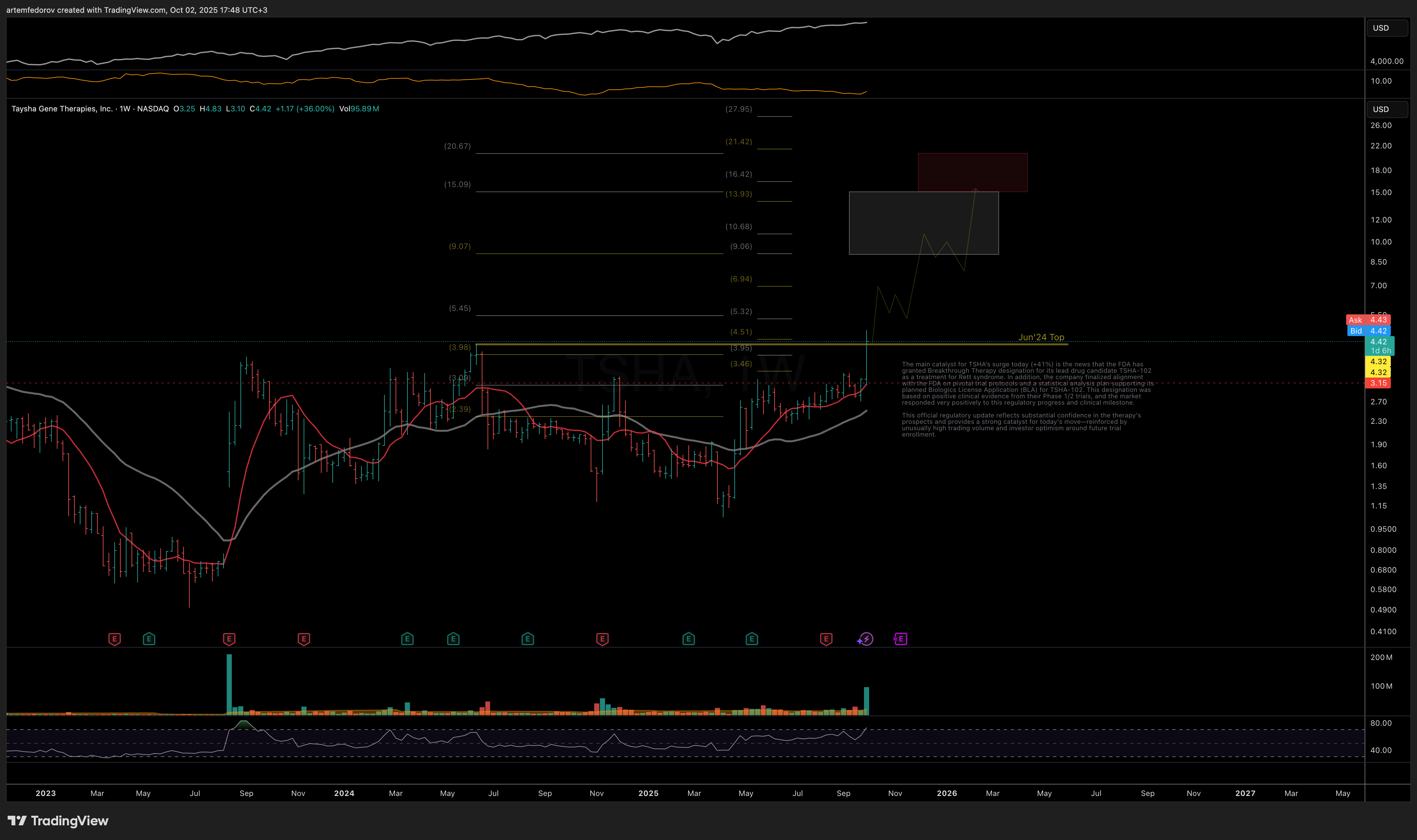Click the purple lightning event marker

point(866,639)
